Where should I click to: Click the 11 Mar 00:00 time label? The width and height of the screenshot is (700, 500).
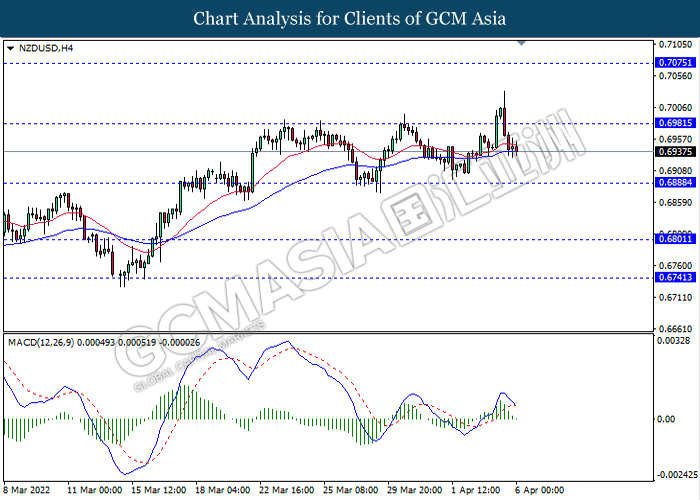(95, 490)
